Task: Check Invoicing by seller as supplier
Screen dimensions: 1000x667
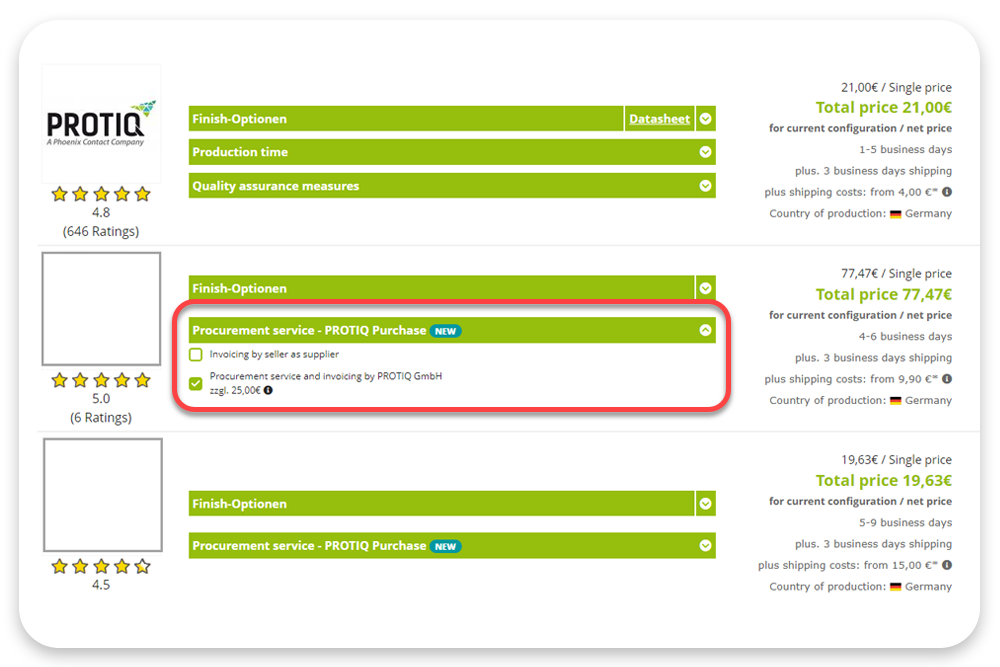Action: [x=195, y=354]
